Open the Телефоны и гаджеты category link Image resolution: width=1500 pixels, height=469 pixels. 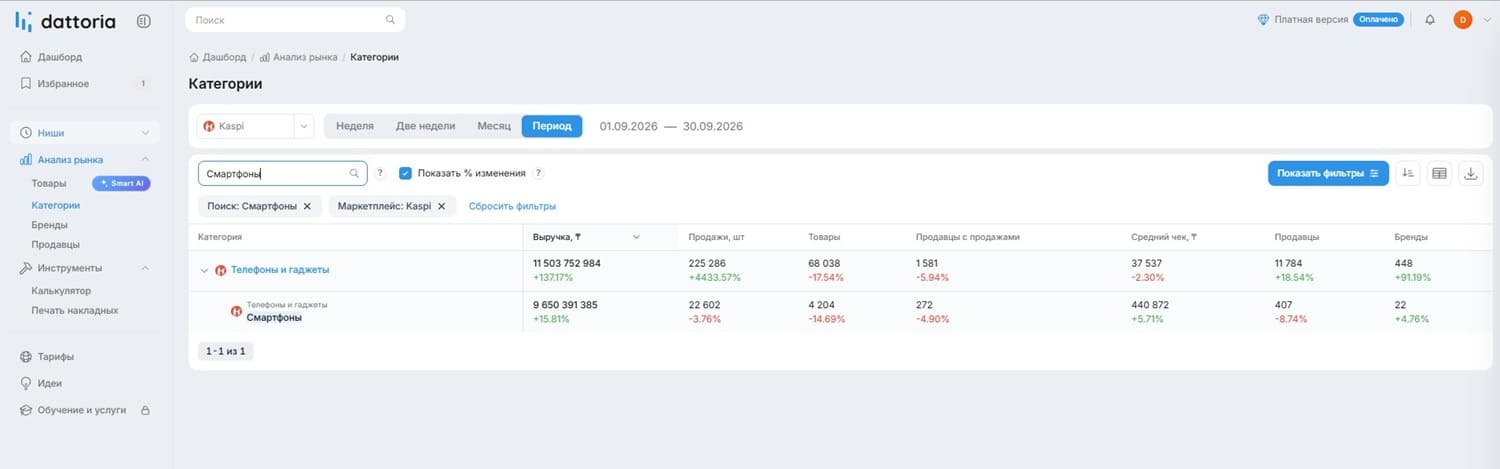point(280,270)
